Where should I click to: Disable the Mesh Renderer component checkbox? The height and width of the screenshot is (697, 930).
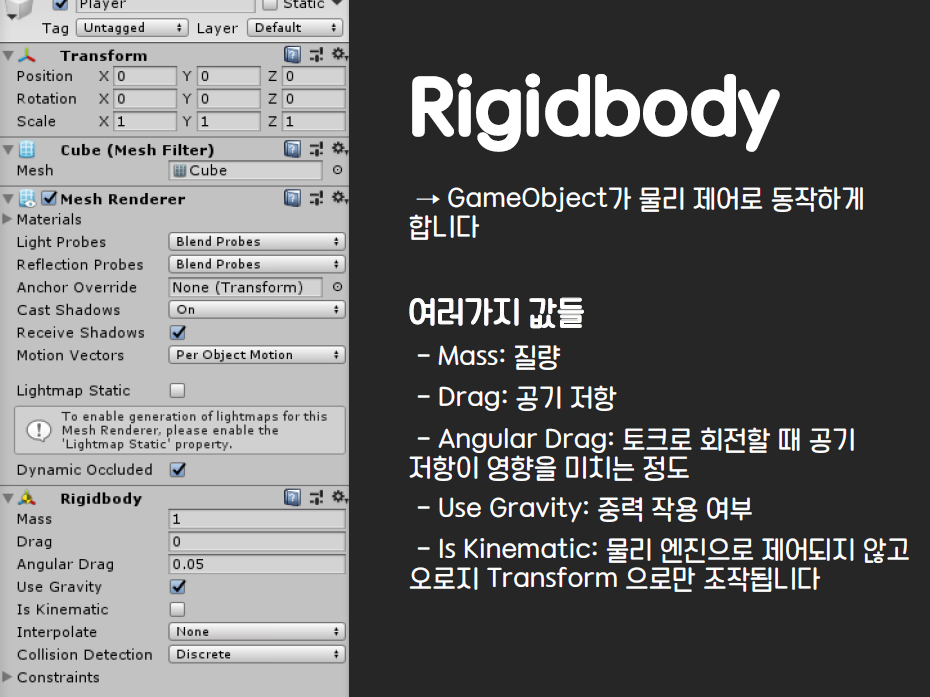[49, 198]
